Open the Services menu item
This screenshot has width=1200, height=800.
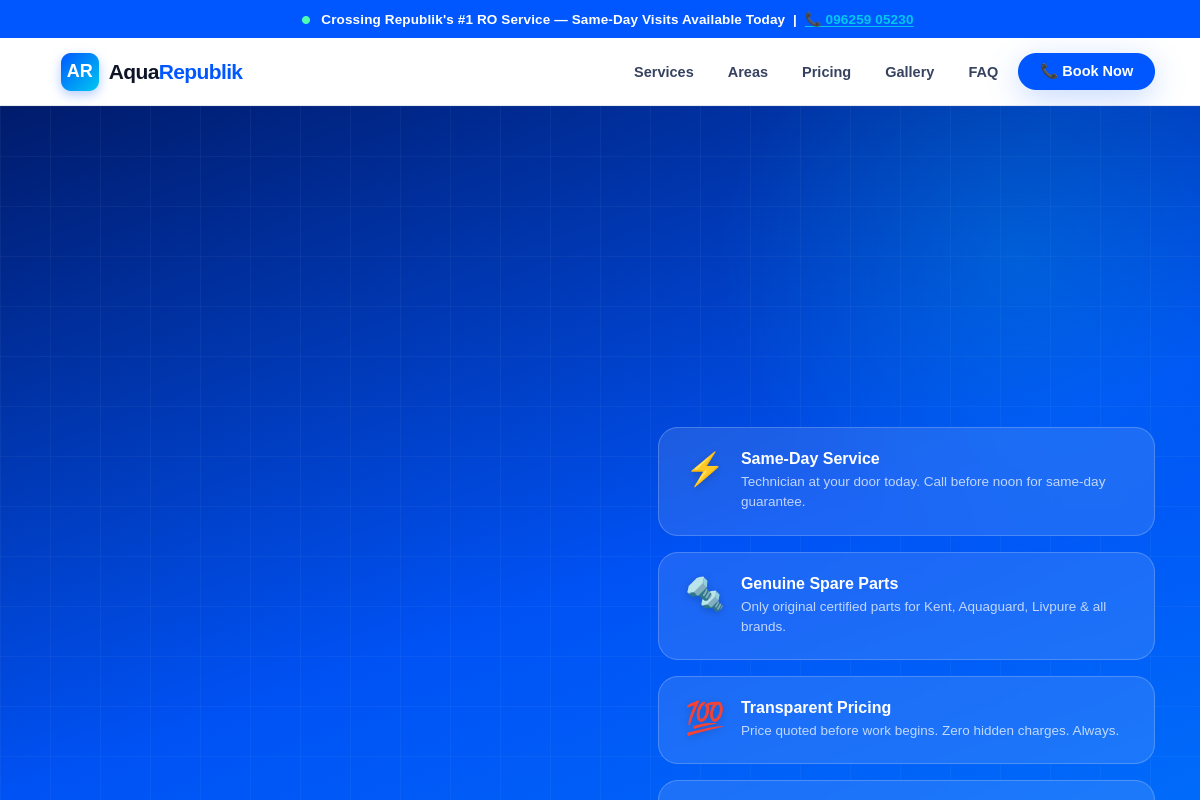[663, 72]
